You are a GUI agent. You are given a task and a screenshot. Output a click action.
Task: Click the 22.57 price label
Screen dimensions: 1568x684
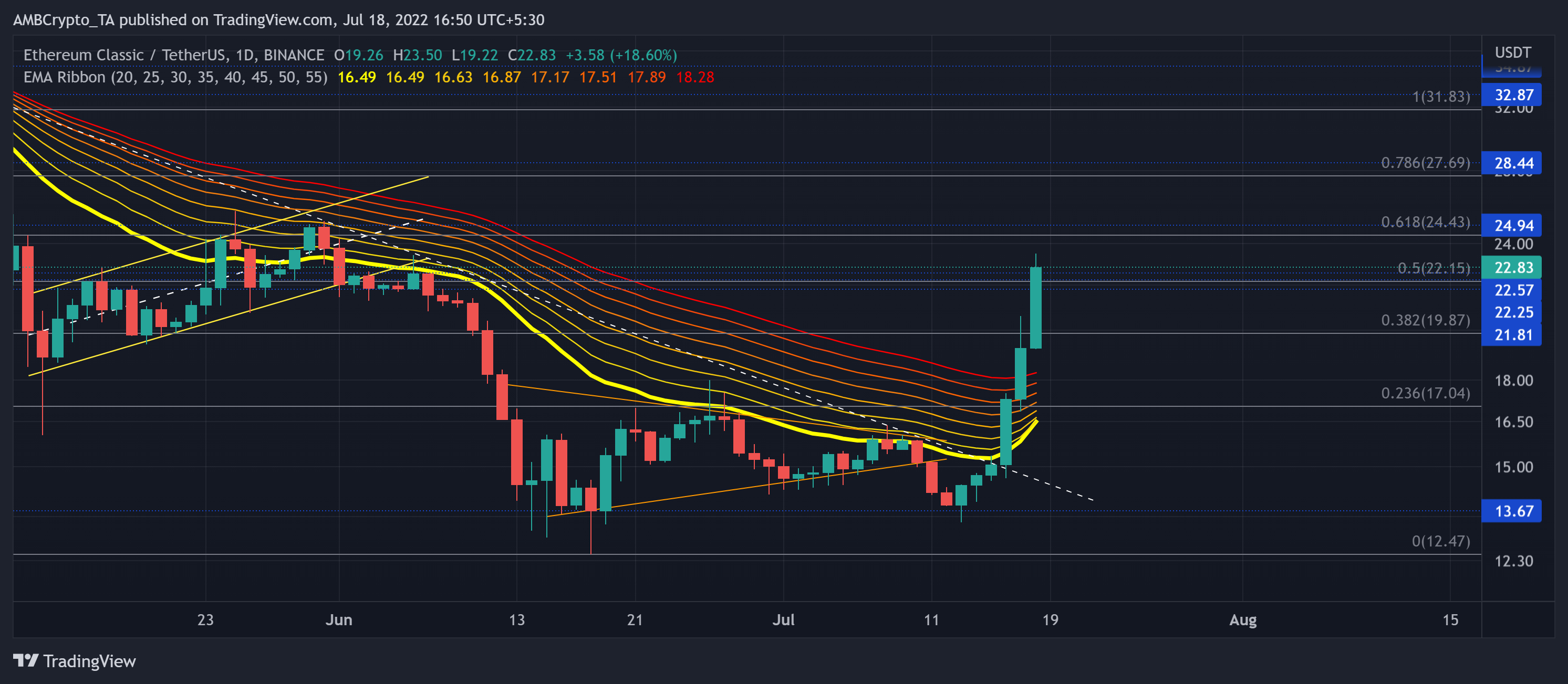(x=1512, y=290)
